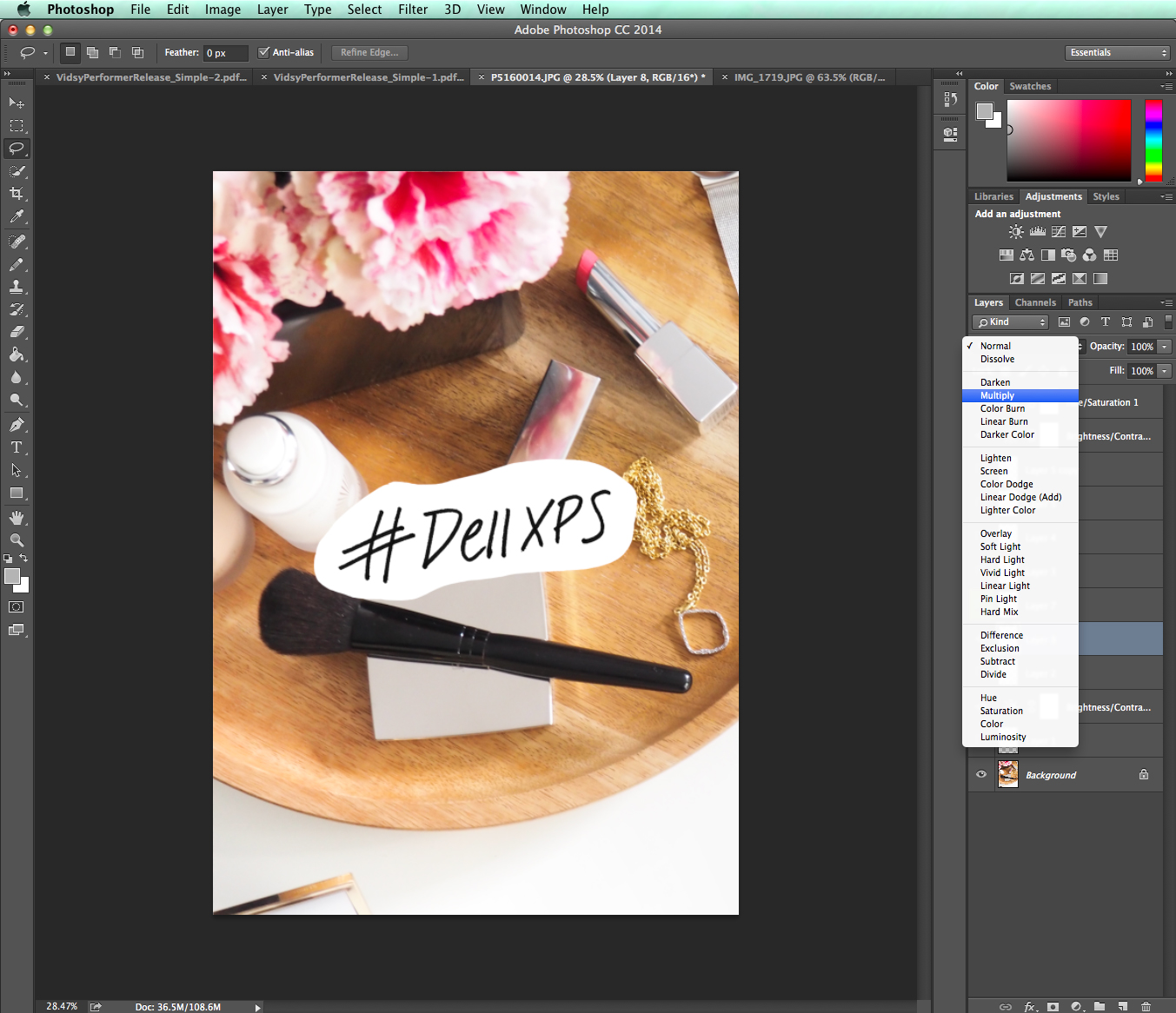Open the Photoshop application menu
Image resolution: width=1176 pixels, height=1013 pixels.
click(80, 10)
